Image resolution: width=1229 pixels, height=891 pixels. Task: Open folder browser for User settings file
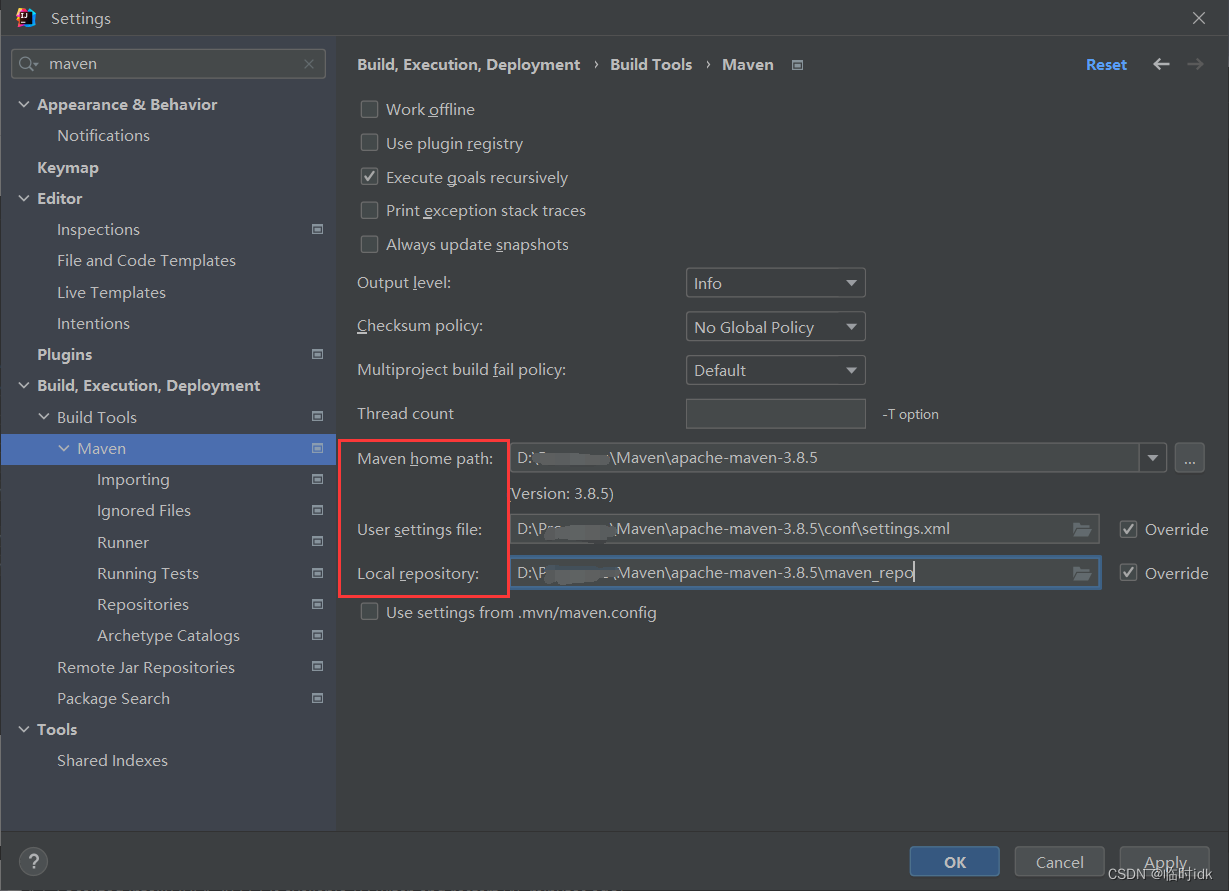[x=1081, y=529]
